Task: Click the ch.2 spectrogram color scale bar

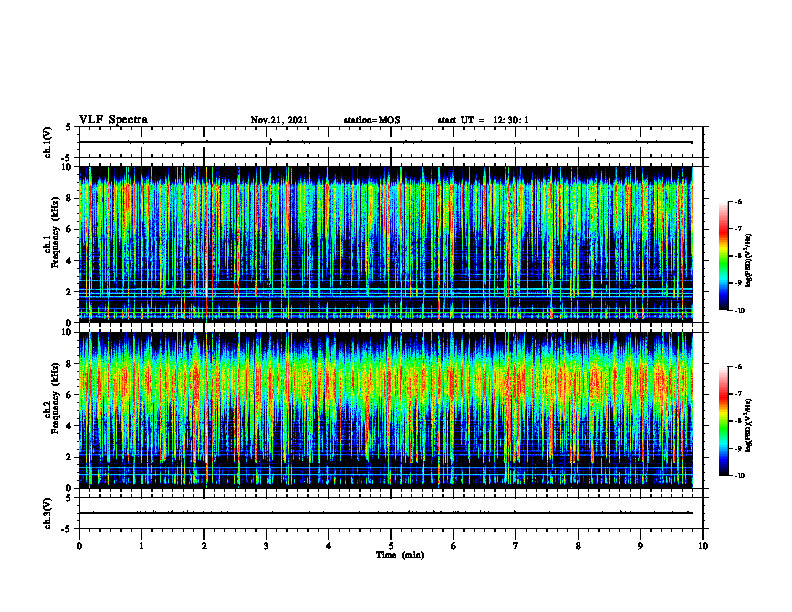Action: 723,421
